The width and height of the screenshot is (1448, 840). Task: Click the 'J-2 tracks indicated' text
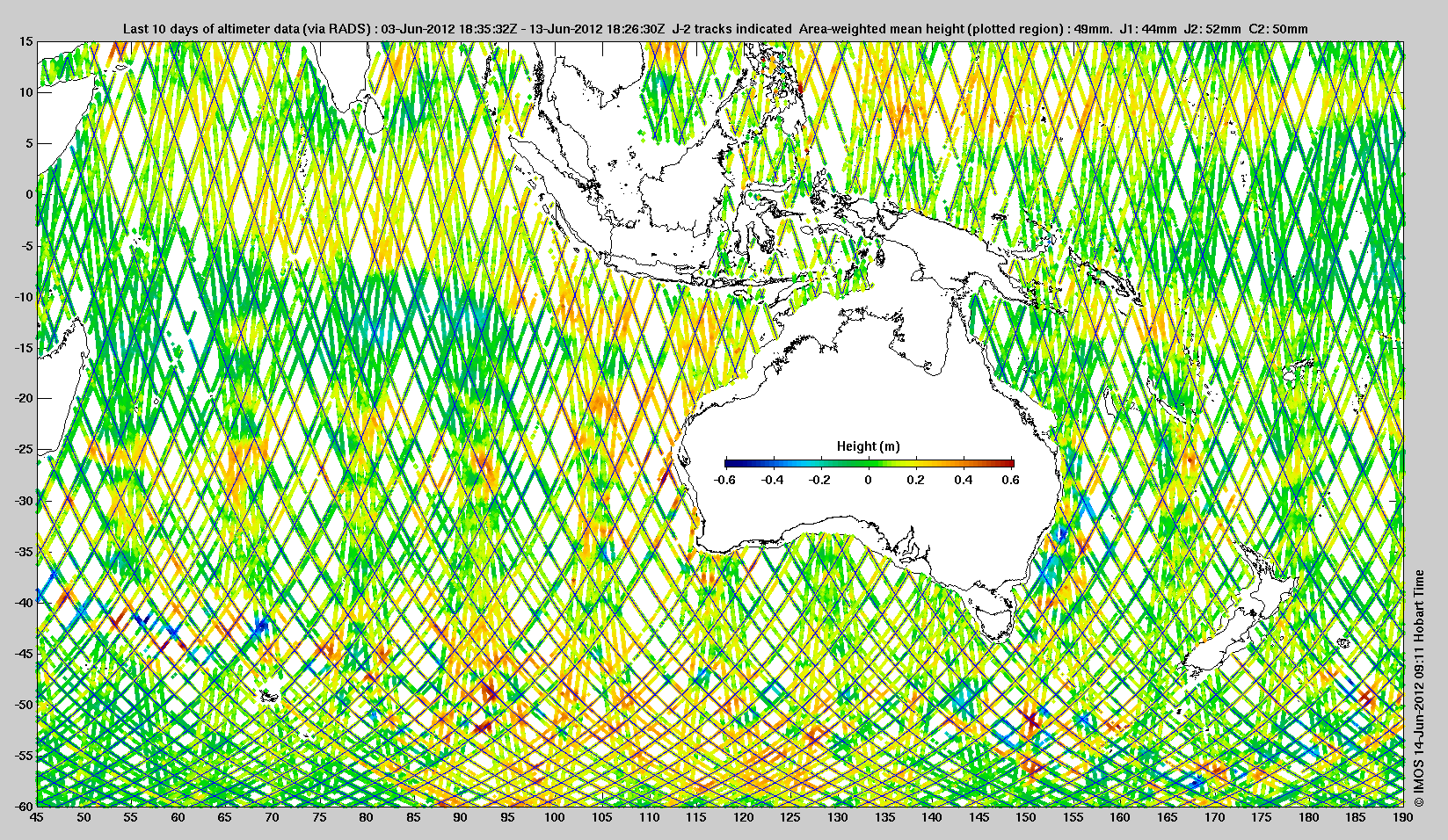click(x=731, y=29)
